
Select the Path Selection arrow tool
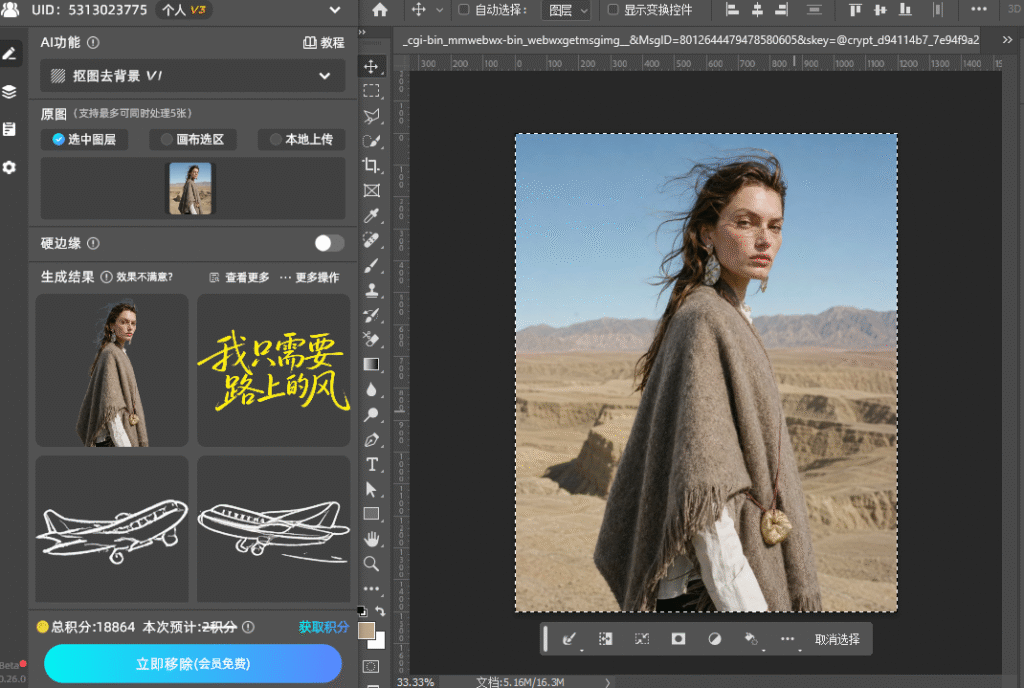[x=371, y=489]
